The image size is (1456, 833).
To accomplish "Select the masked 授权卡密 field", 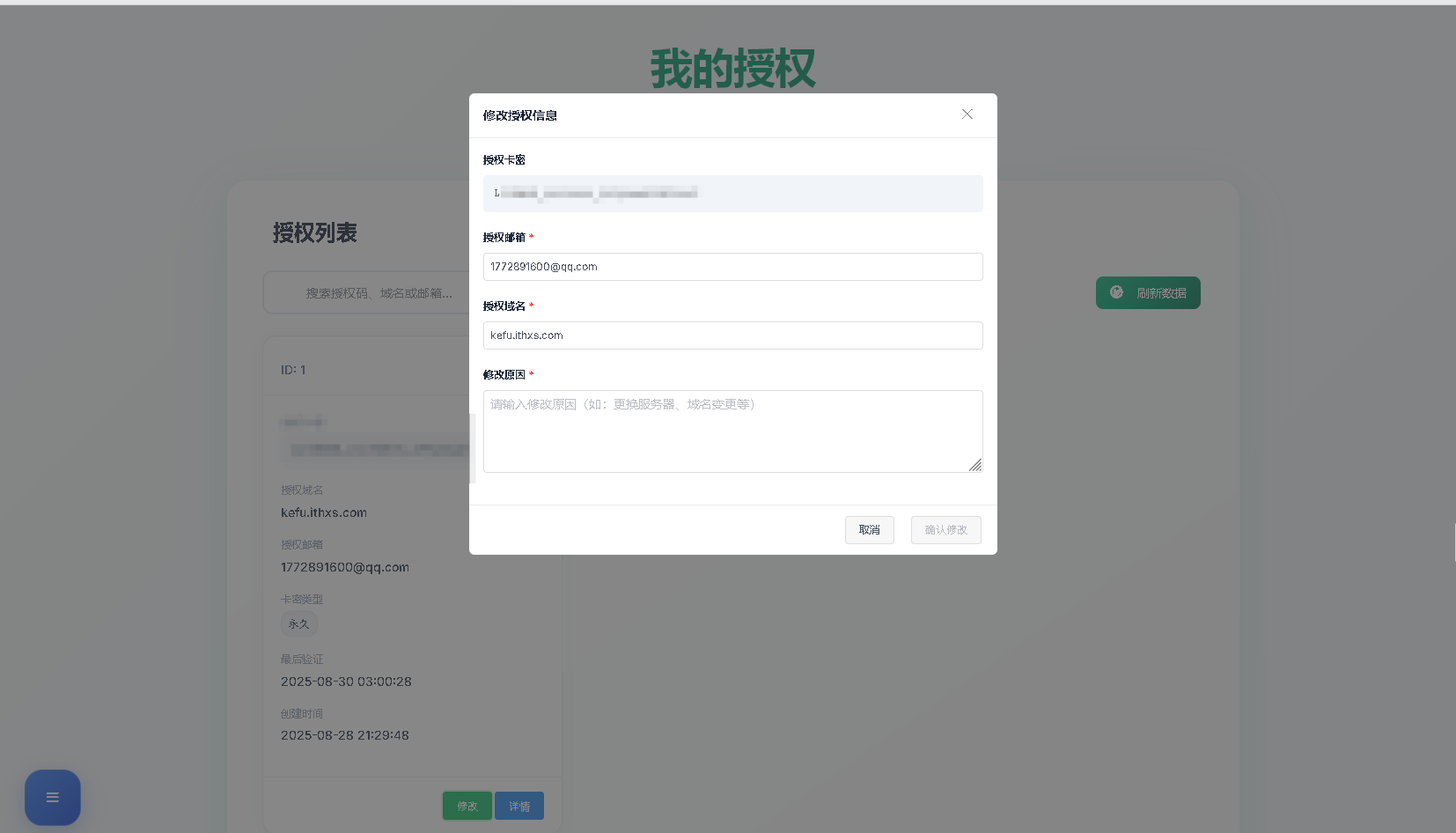I will pyautogui.click(x=732, y=194).
